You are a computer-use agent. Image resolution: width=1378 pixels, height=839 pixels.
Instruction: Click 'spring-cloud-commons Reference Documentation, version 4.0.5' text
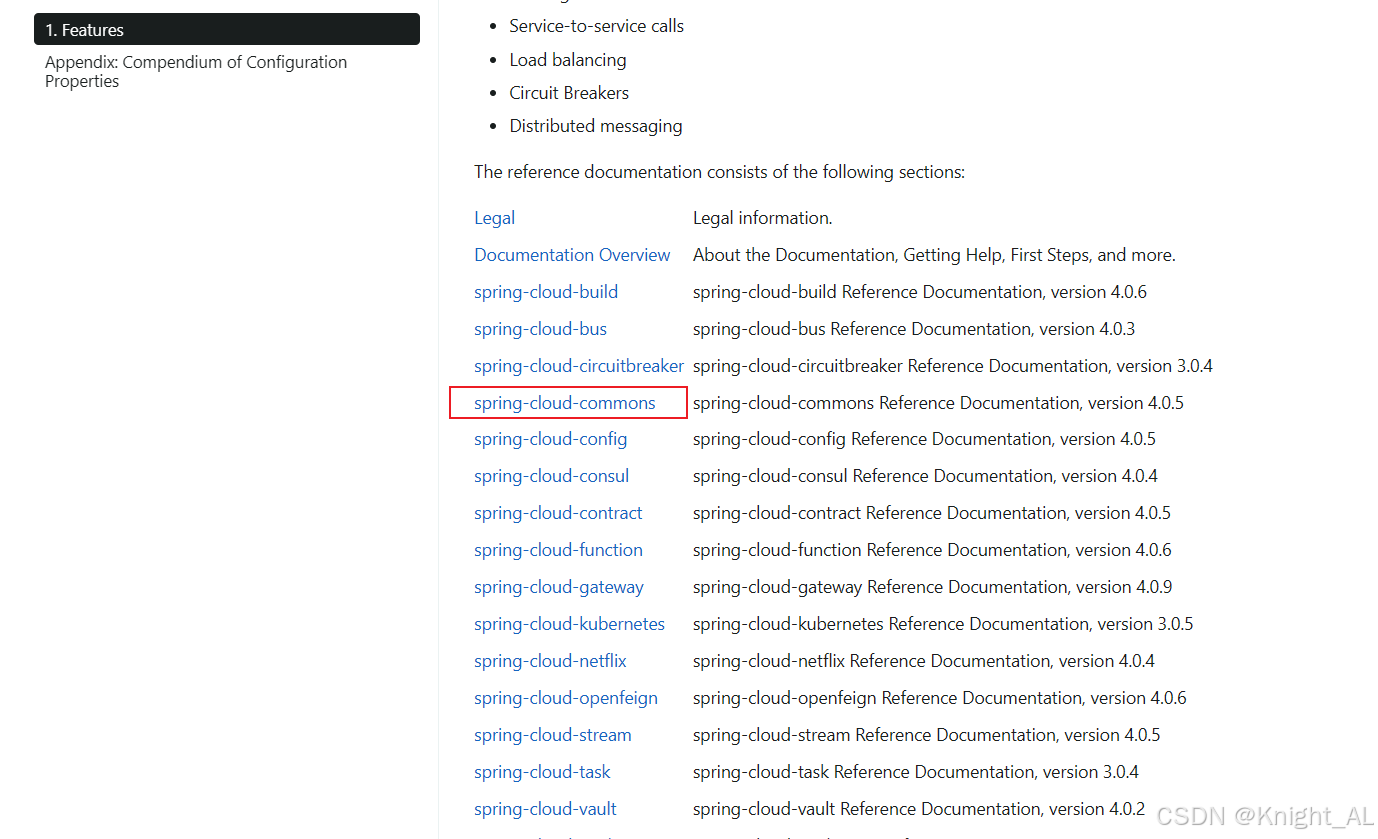pyautogui.click(x=938, y=403)
